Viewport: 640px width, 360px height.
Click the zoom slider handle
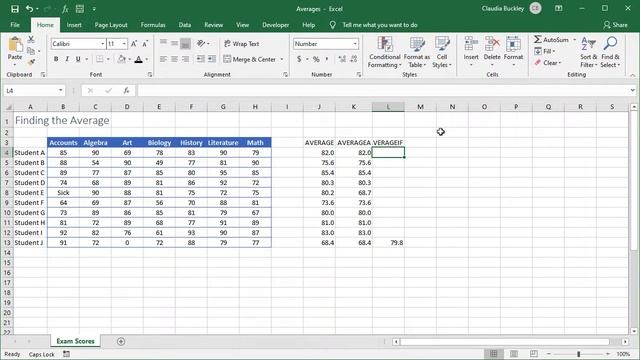pyautogui.click(x=578, y=354)
